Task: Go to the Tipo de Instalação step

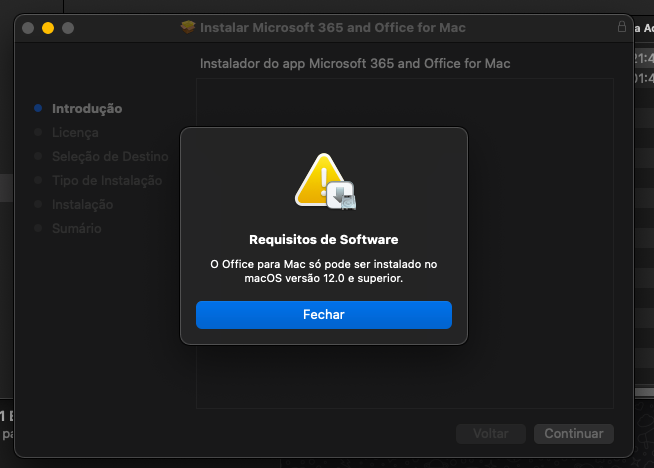Action: tap(107, 180)
